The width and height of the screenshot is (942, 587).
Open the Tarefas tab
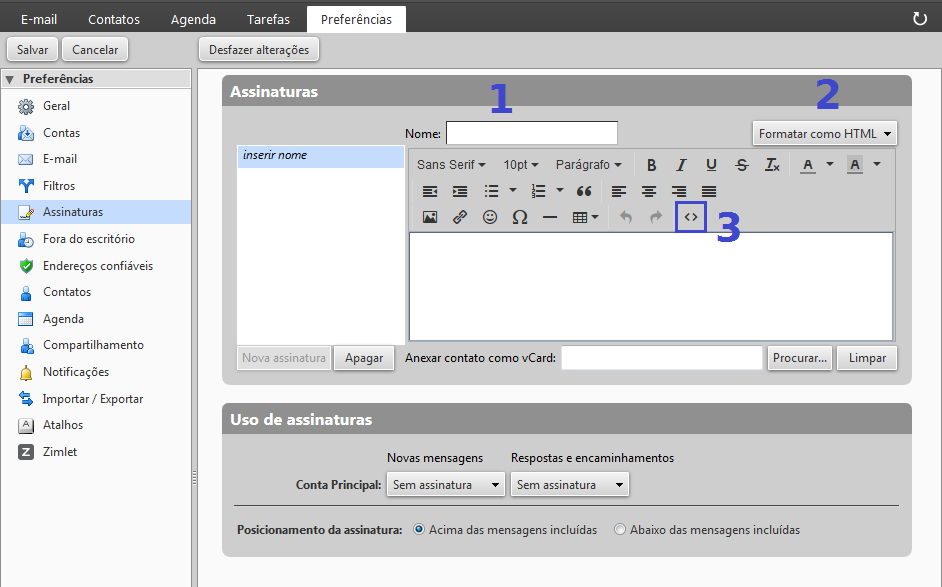click(x=268, y=19)
